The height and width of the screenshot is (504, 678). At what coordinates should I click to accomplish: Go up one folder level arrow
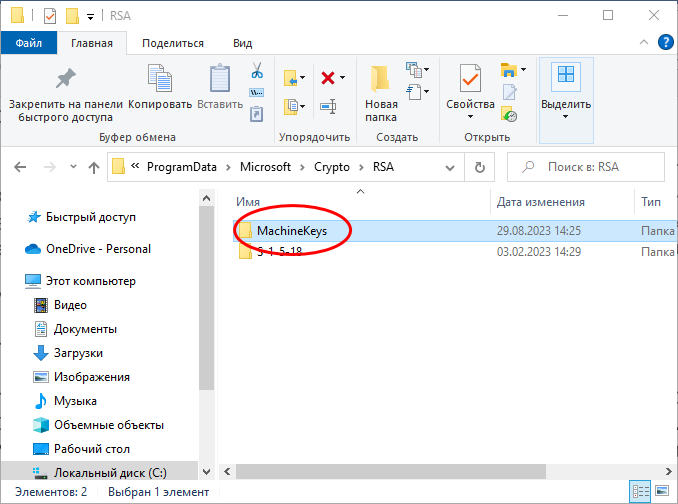click(x=94, y=167)
